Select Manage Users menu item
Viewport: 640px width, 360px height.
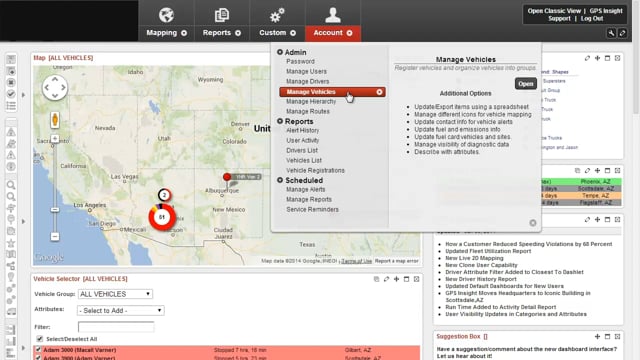(x=306, y=71)
